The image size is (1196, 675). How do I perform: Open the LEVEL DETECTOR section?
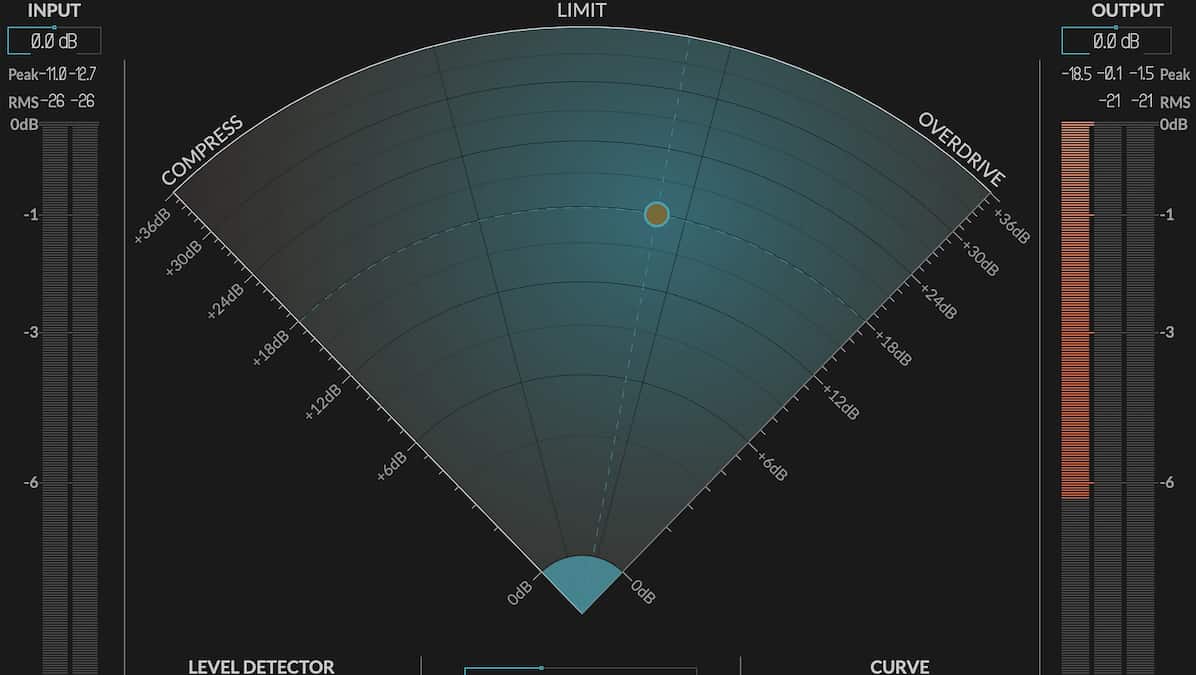[x=262, y=666]
